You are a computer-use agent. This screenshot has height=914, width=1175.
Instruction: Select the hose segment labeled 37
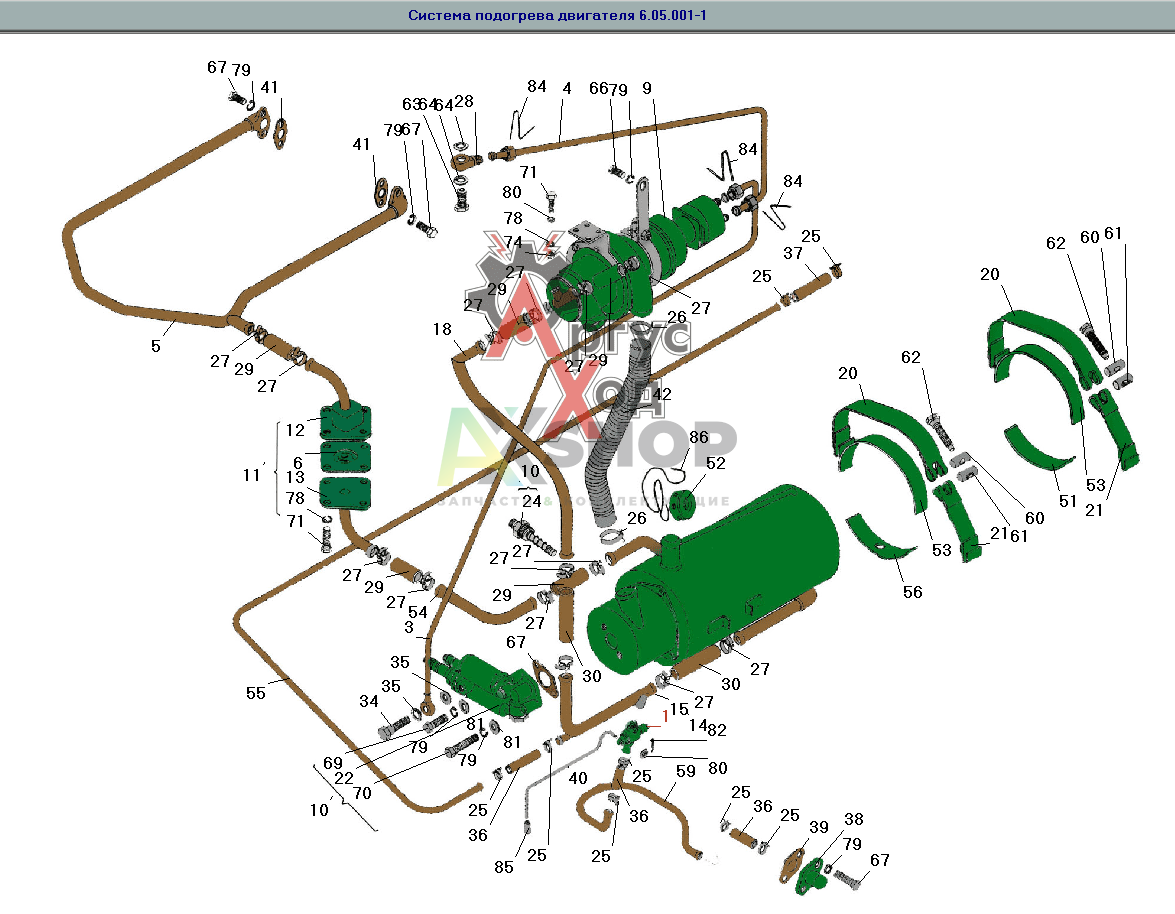[813, 288]
